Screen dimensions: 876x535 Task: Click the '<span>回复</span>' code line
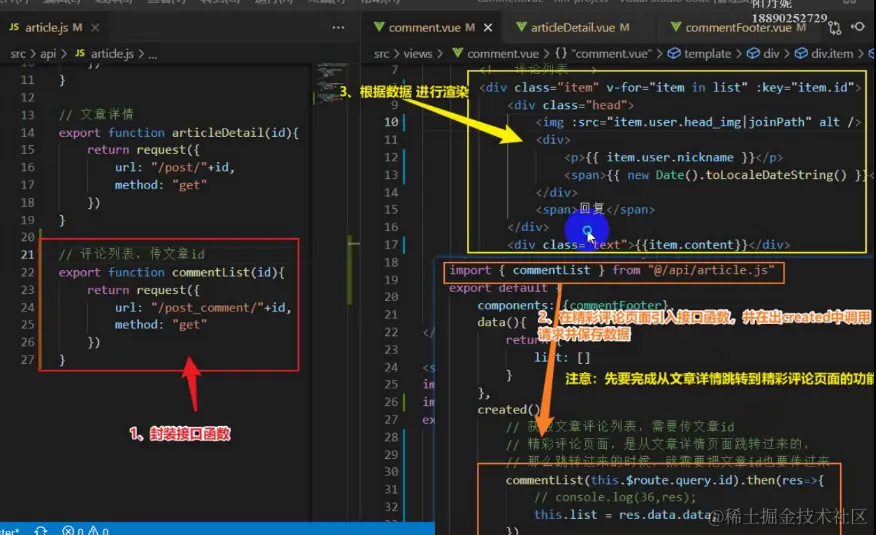coord(595,210)
